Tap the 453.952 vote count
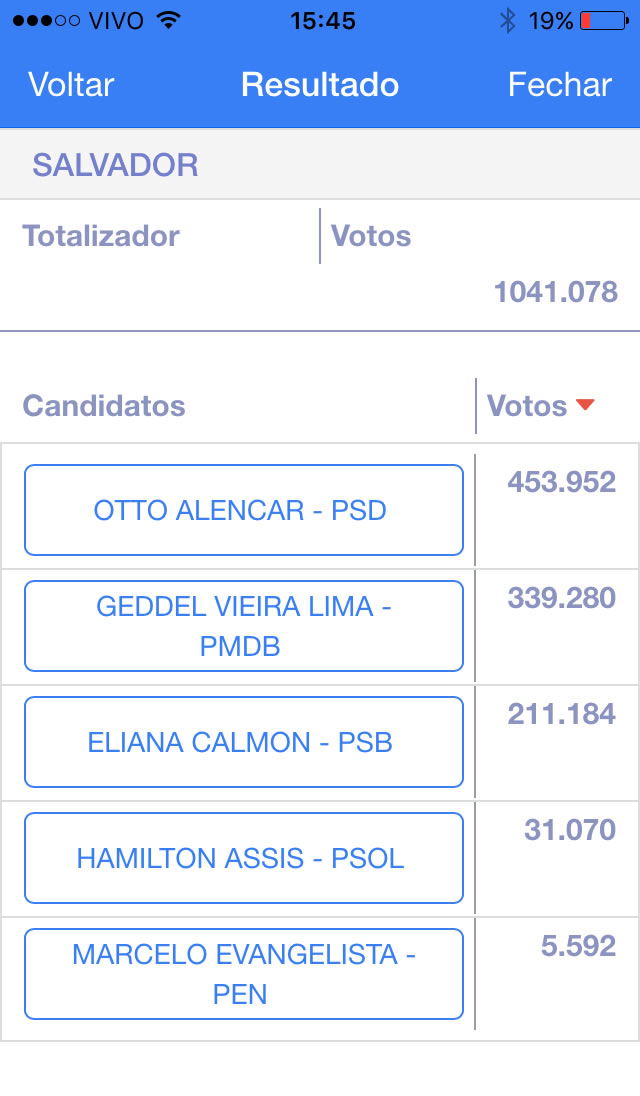640x1096 pixels. [x=561, y=482]
